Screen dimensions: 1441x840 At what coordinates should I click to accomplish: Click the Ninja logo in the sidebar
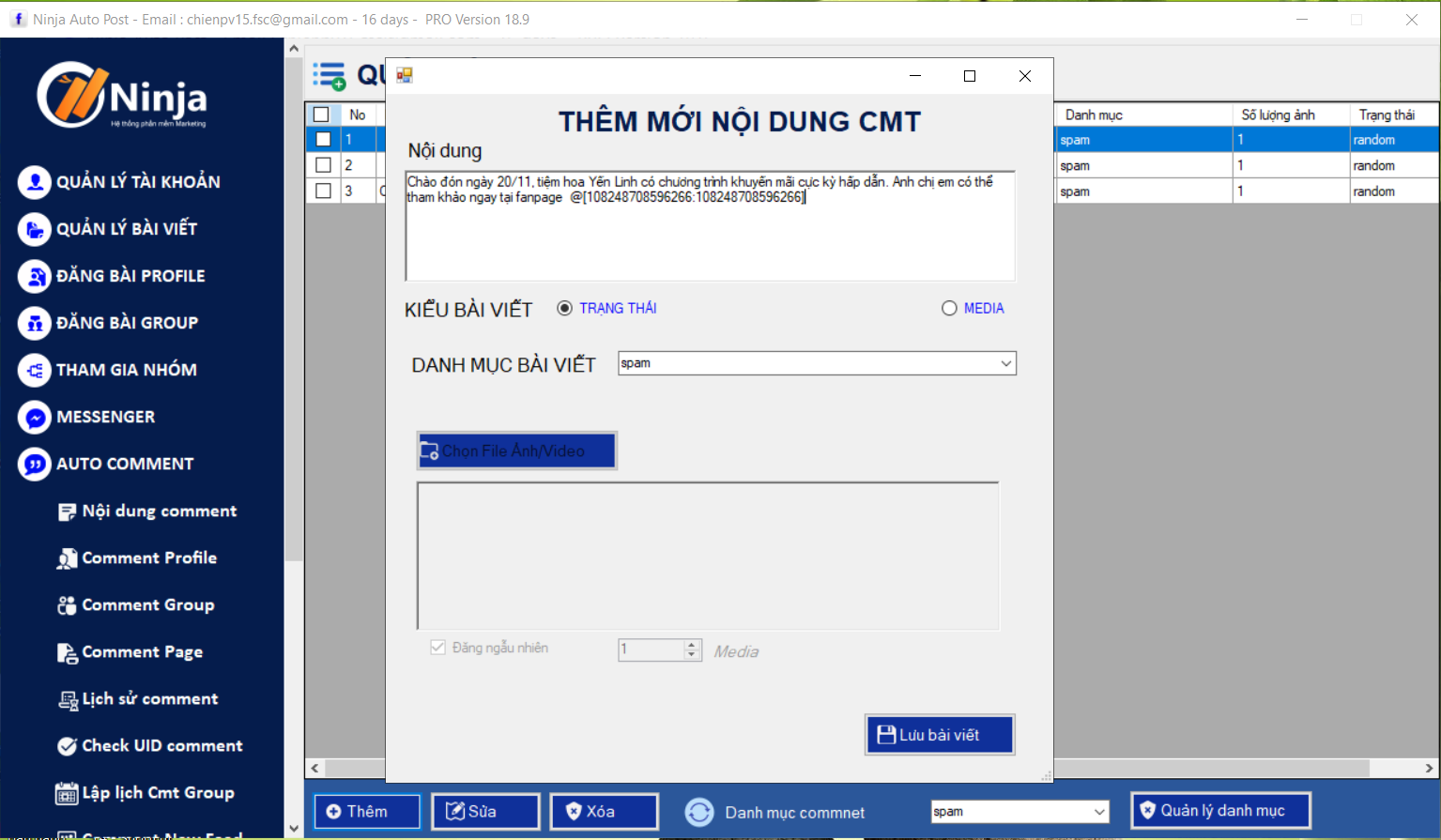[x=122, y=95]
